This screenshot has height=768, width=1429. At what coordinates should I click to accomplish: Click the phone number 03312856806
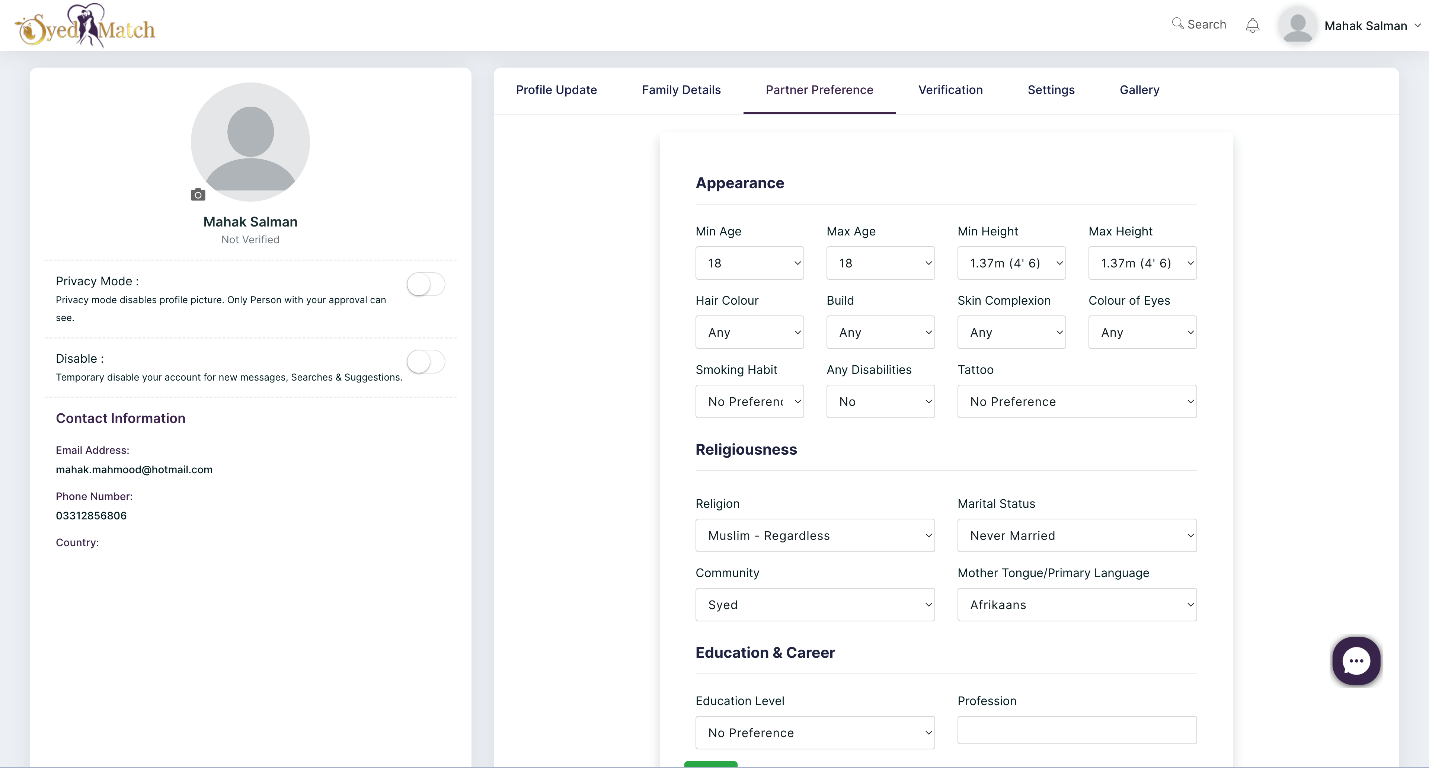[91, 516]
